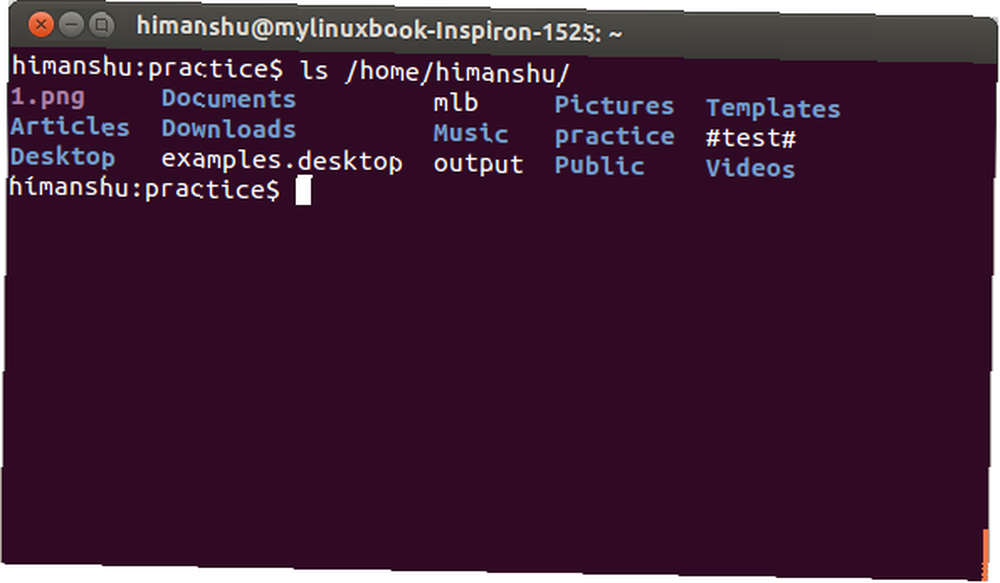Screen dimensions: 1000x583
Task: Maximize the terminal window
Action: [x=101, y=26]
